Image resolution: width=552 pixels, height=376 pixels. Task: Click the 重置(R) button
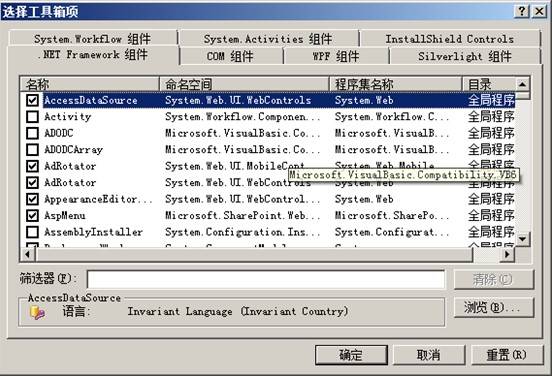tap(507, 355)
